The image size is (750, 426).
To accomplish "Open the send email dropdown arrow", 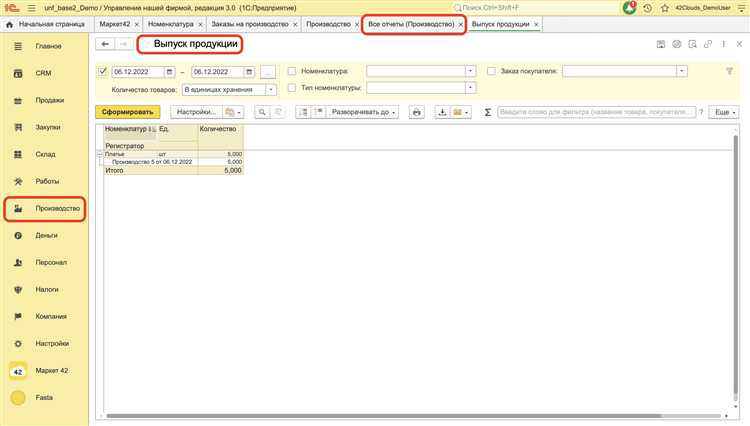I will (x=466, y=112).
